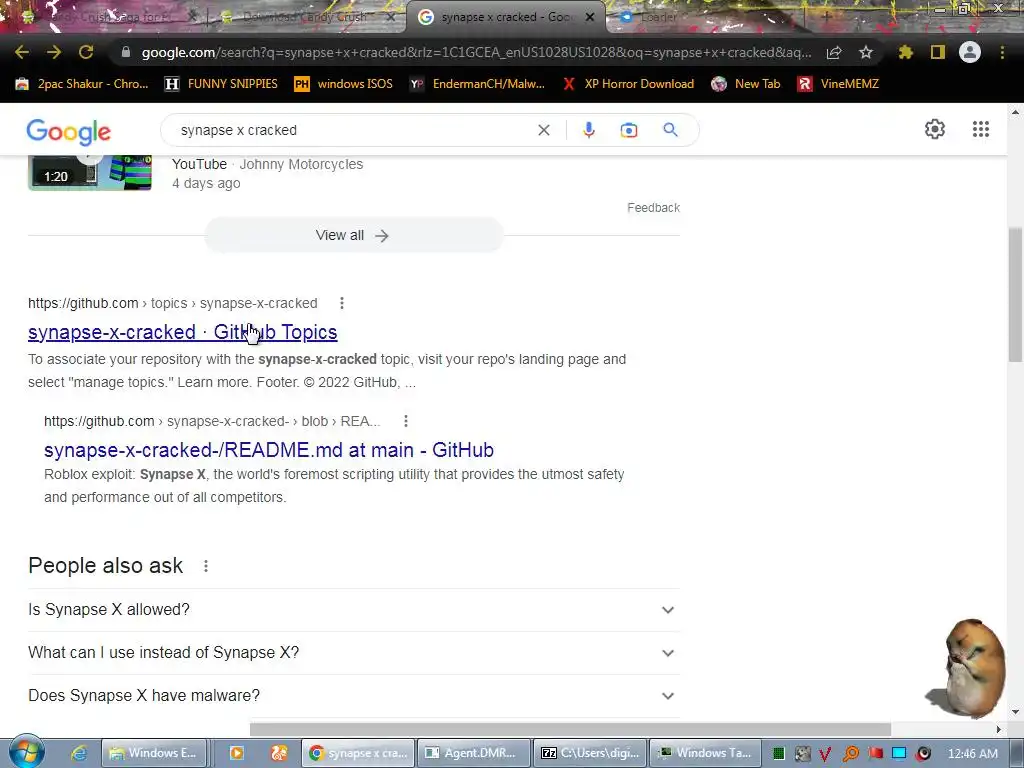The image size is (1024, 768).
Task: Open the 'FUNNY SNIPPIES' bookmark
Action: coord(221,84)
